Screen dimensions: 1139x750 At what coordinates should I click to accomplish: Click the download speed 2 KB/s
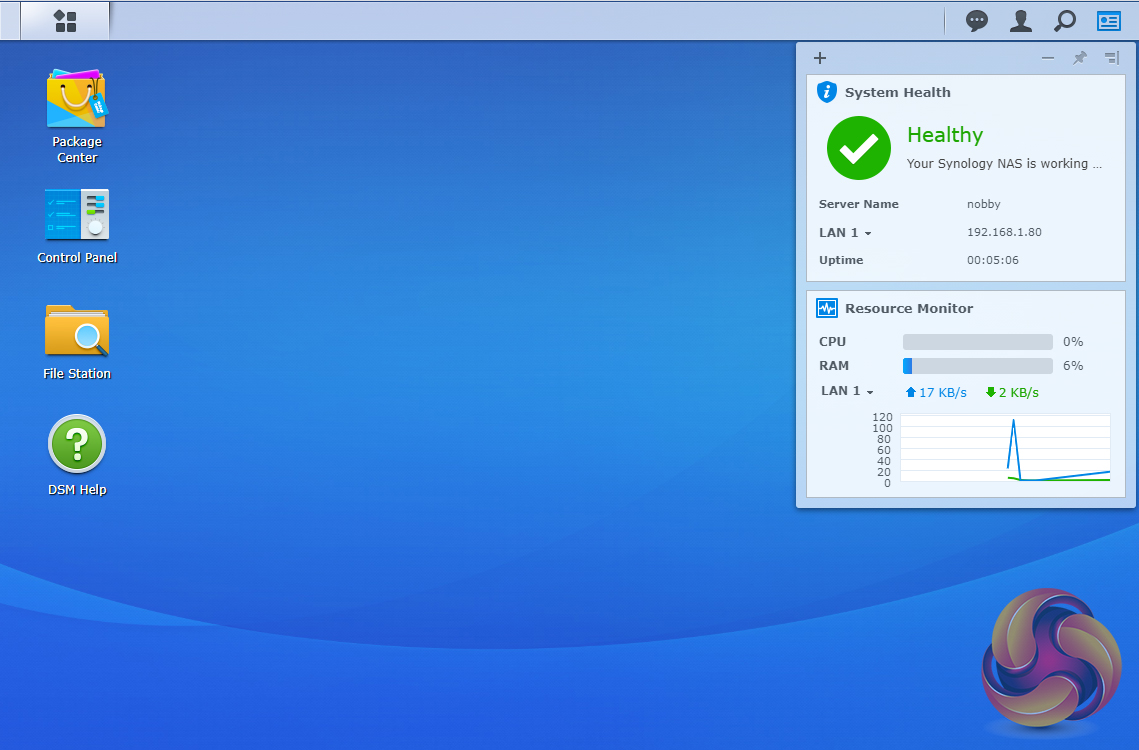(x=1012, y=392)
